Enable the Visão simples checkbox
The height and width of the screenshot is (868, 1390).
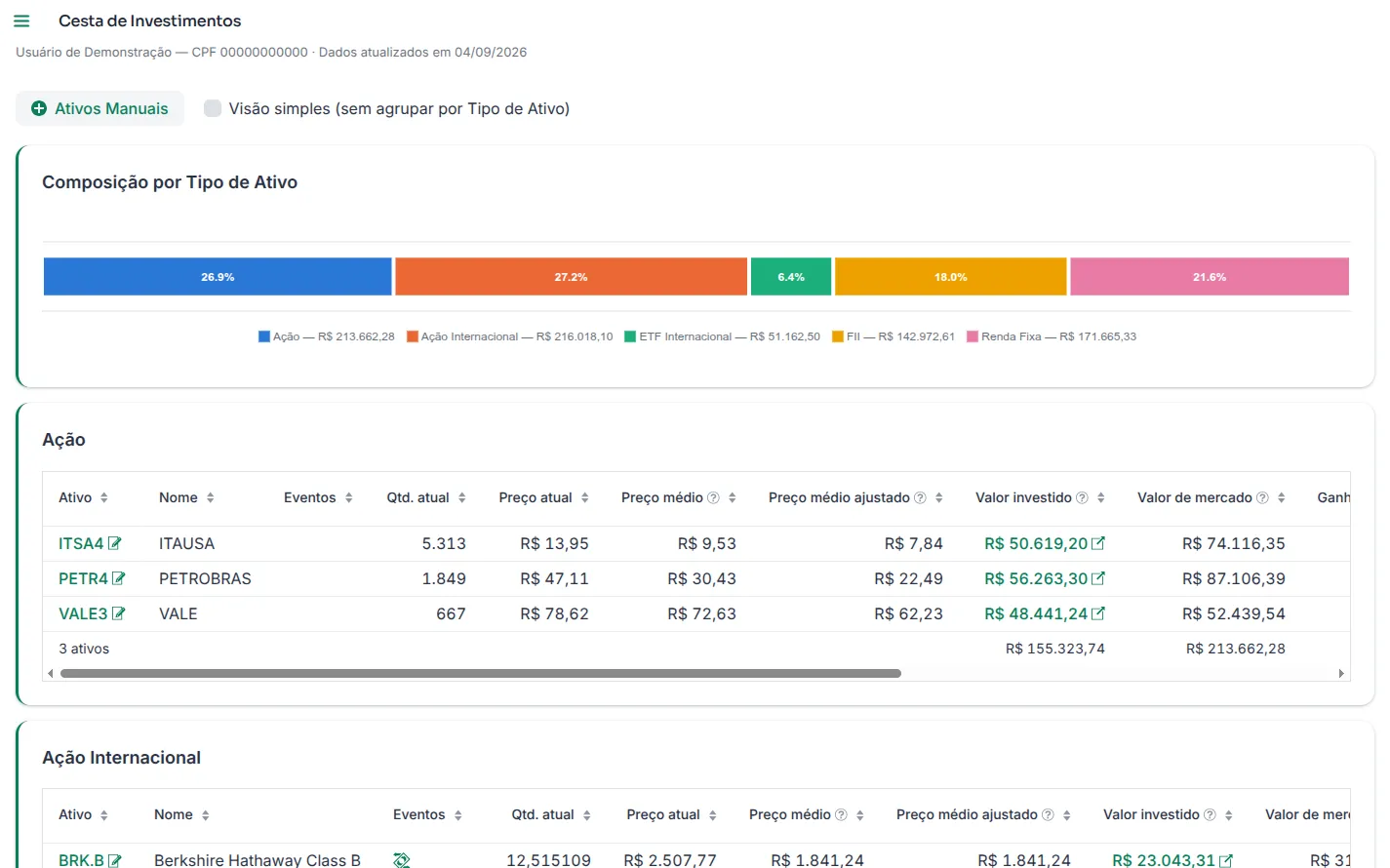tap(213, 108)
